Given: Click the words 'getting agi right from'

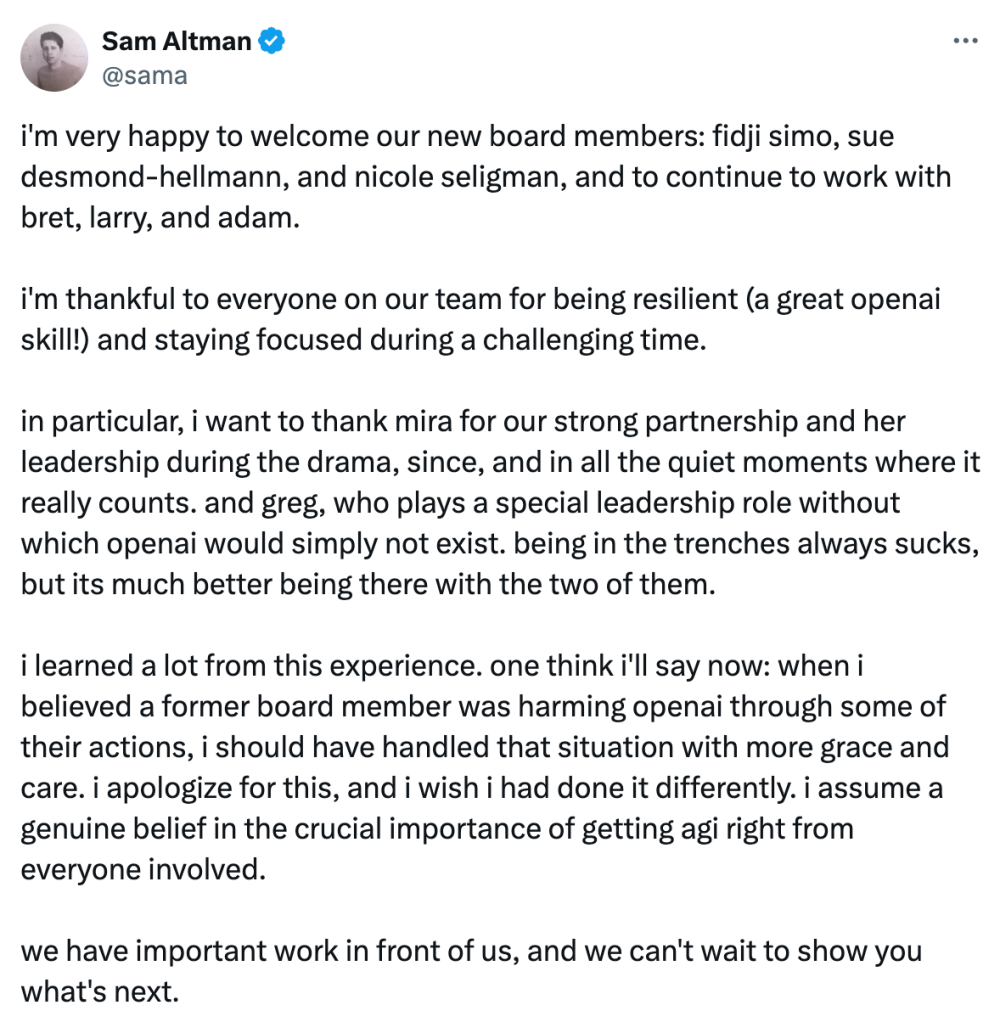Looking at the screenshot, I should (x=717, y=830).
